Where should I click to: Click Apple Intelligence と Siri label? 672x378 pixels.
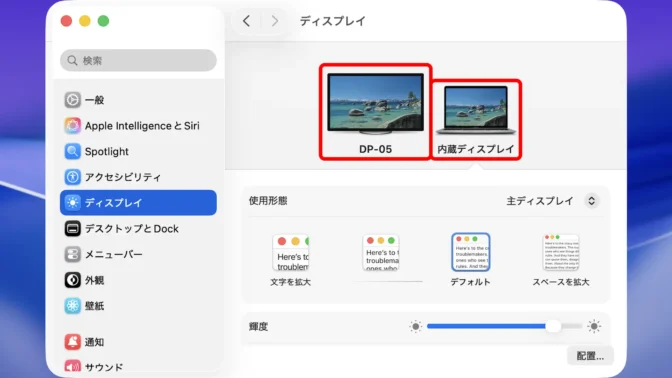point(142,126)
